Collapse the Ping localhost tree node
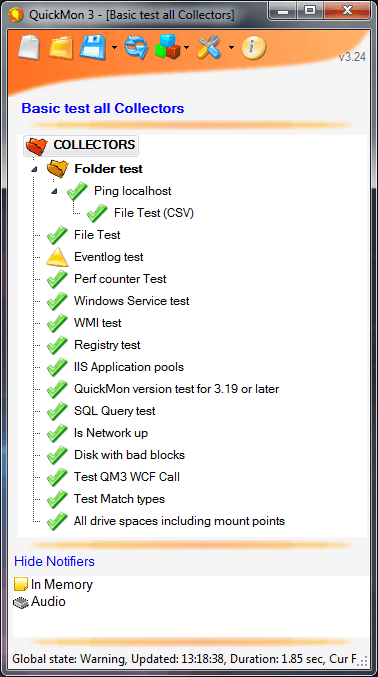 54,191
